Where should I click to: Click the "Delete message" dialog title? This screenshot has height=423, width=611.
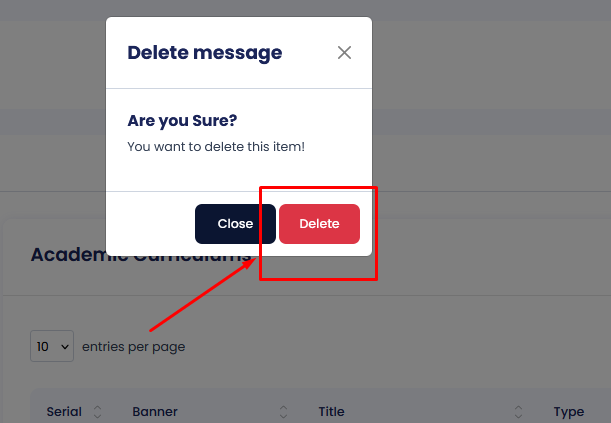click(x=204, y=53)
